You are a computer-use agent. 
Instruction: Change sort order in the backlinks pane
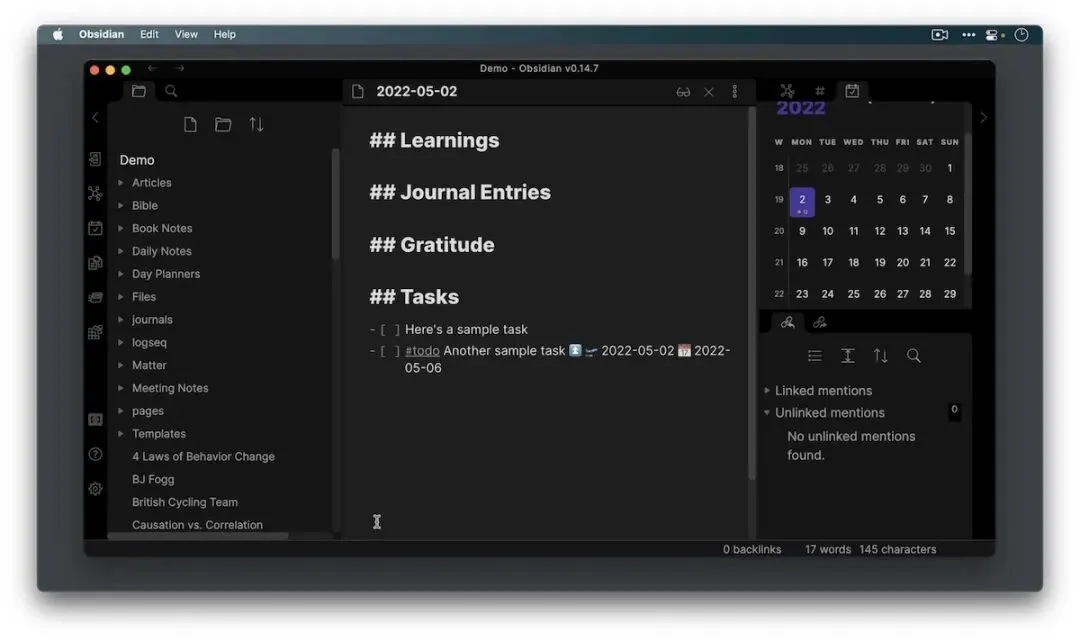pyautogui.click(x=881, y=355)
